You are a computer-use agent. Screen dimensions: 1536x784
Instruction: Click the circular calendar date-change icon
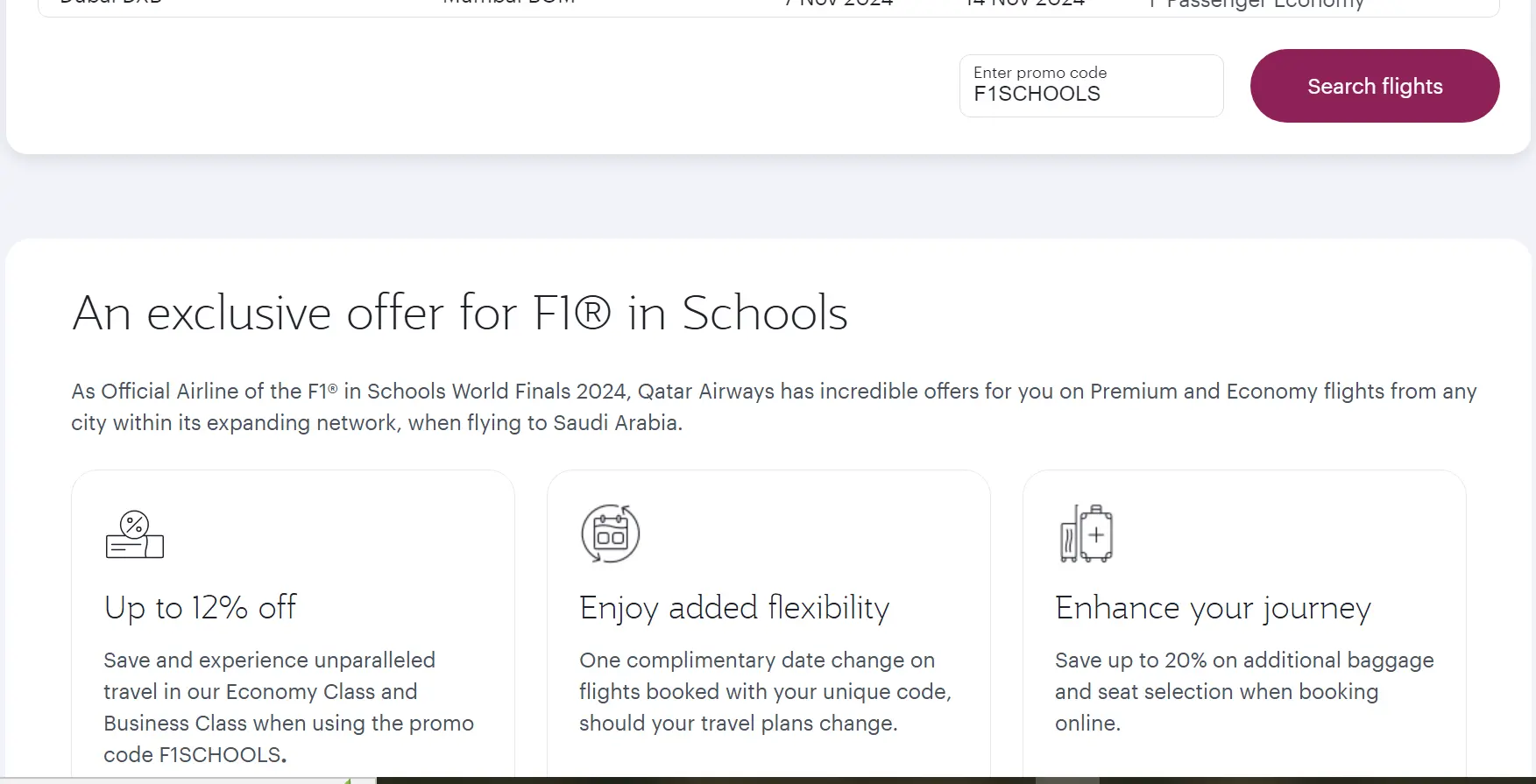pyautogui.click(x=609, y=533)
